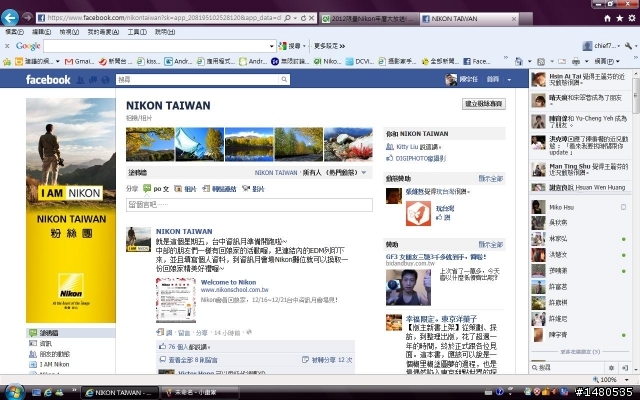
Task: Open the address bar search dropdown arrow
Action: (295, 18)
